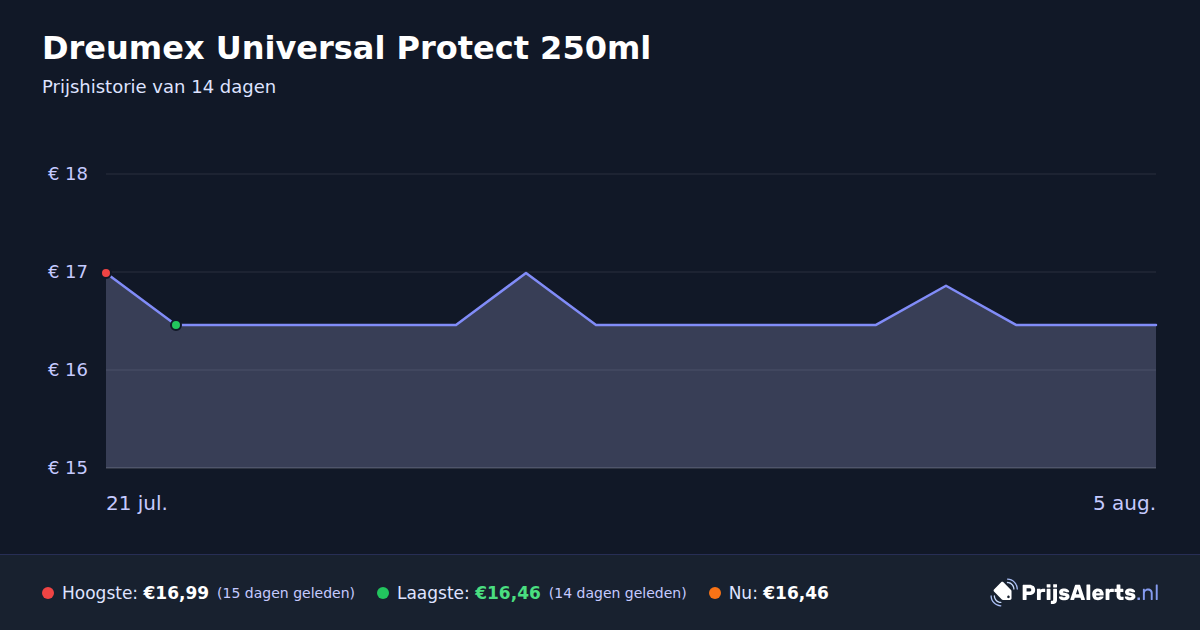Click the 15 dagen geleden note
The width and height of the screenshot is (1200, 630).
[286, 593]
